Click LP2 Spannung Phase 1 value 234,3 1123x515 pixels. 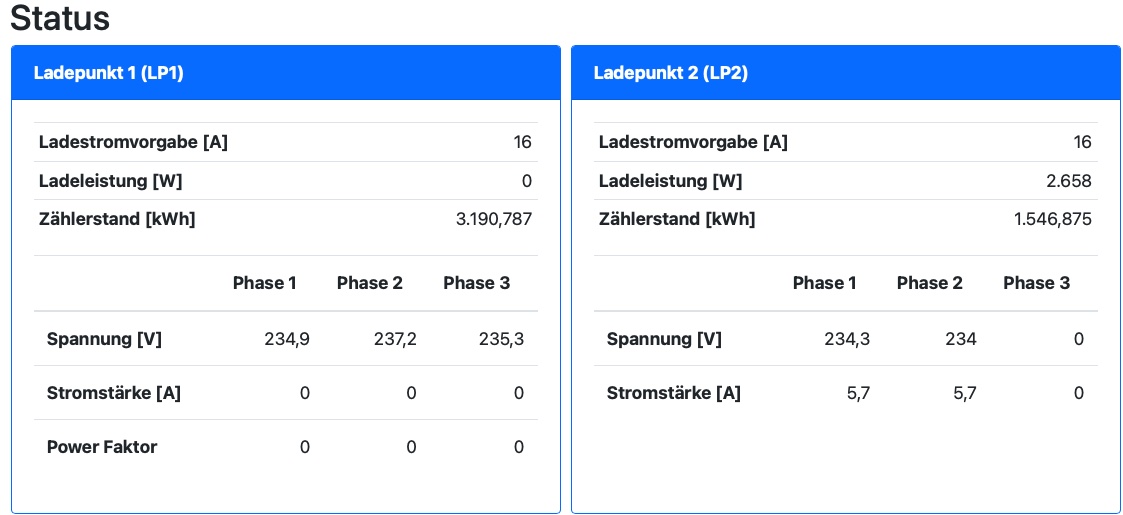tap(847, 339)
